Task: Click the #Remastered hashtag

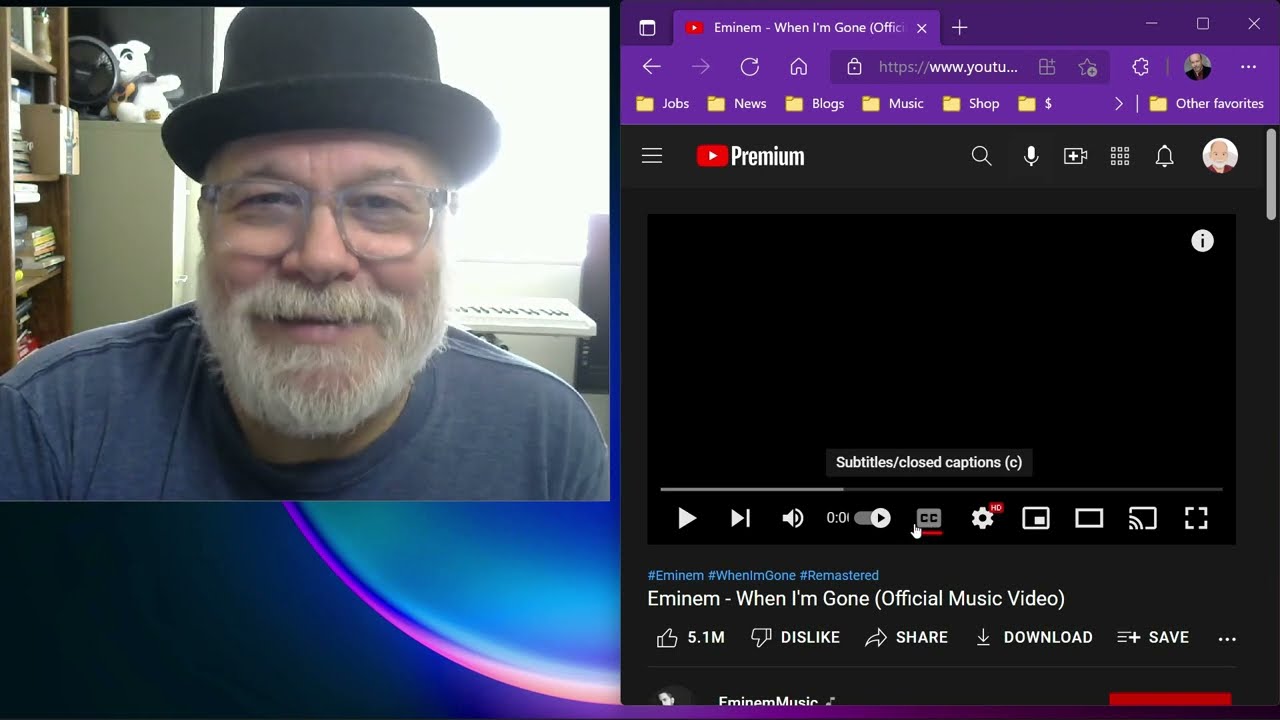Action: coord(839,575)
